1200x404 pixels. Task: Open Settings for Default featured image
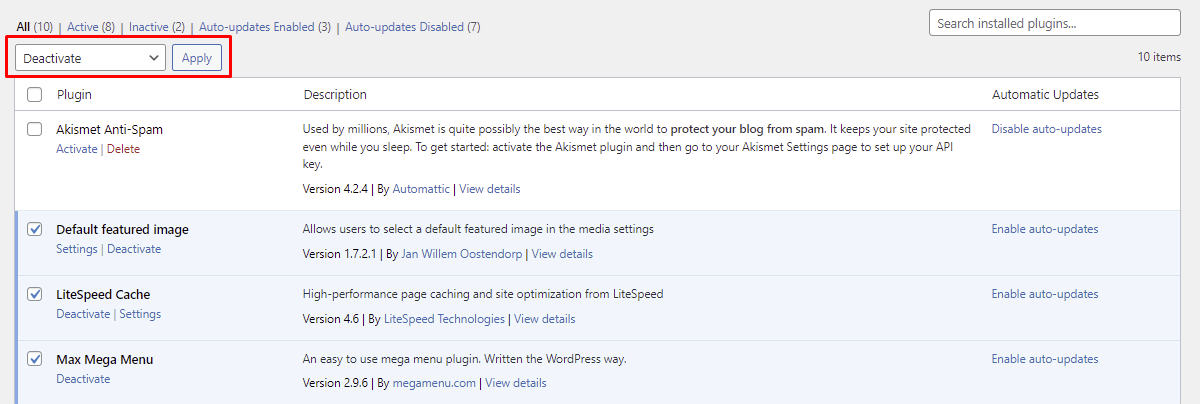[77, 249]
